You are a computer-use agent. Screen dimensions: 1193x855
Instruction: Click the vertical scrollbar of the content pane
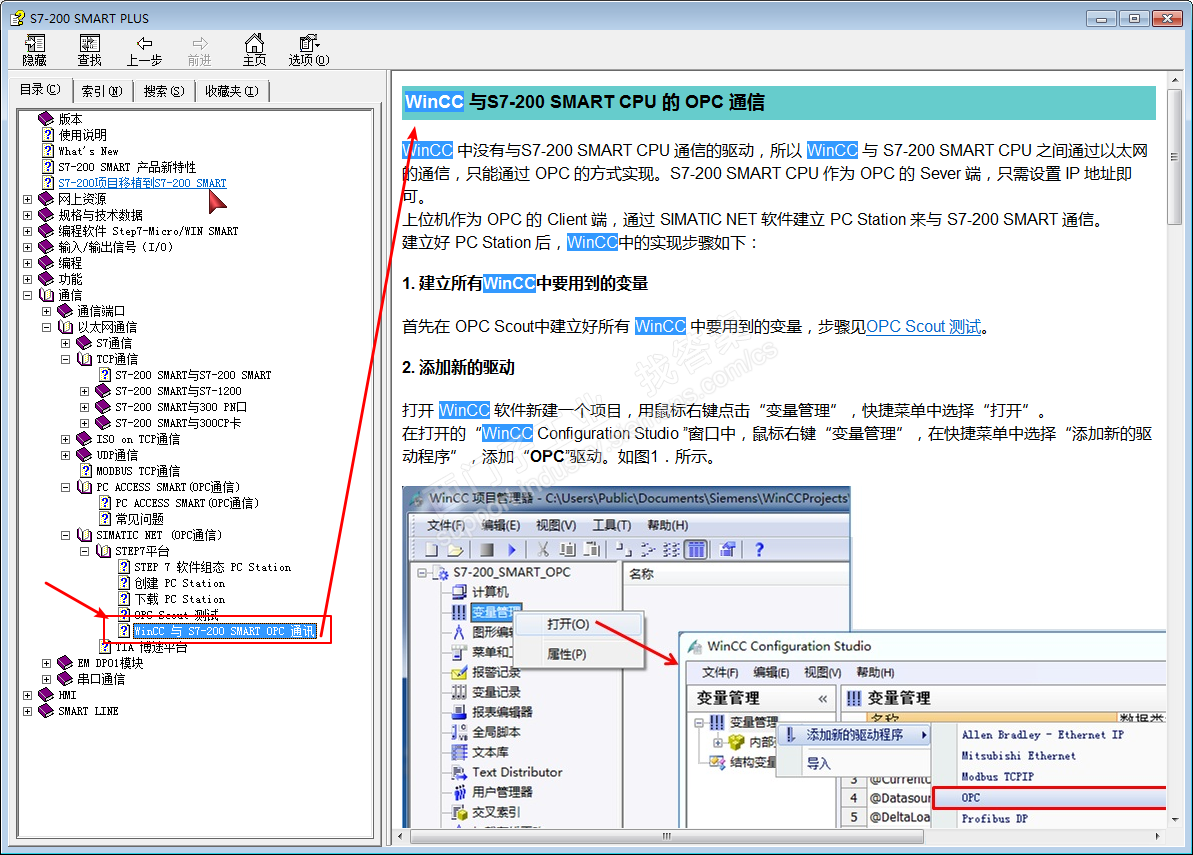[x=1175, y=449]
